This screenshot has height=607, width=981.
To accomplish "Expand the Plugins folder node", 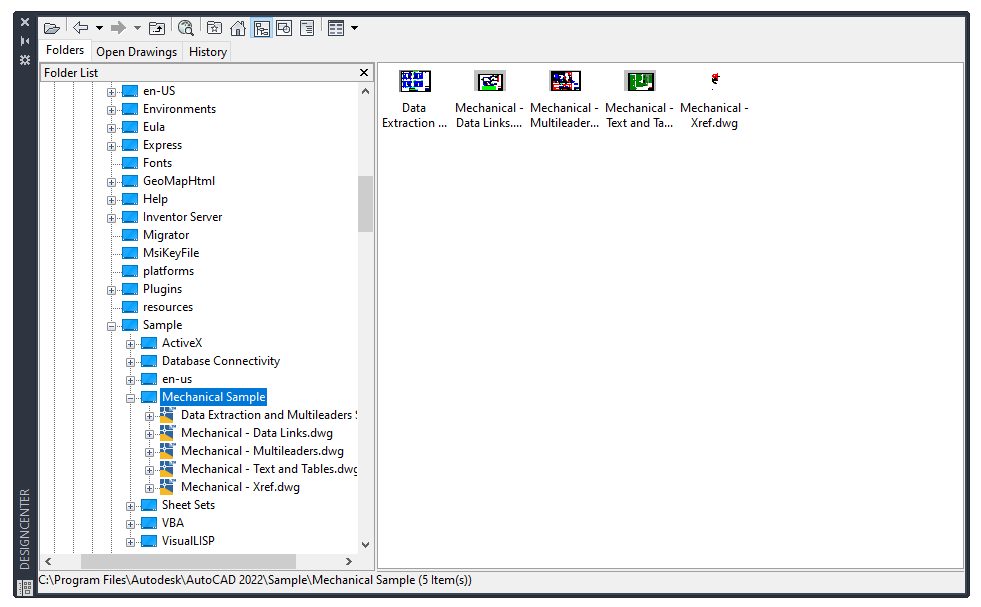I will 111,290.
